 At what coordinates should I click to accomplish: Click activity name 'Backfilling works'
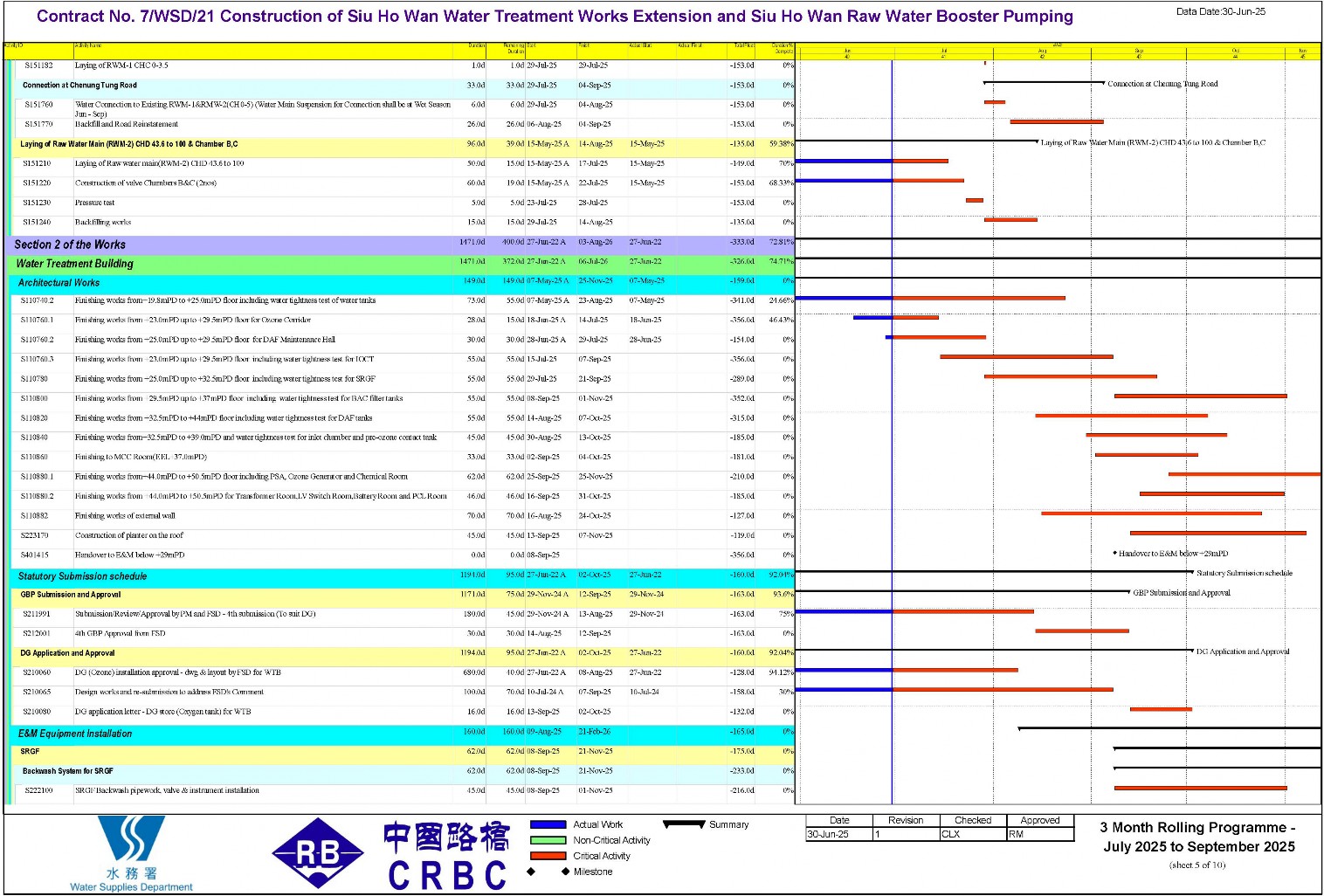click(x=103, y=222)
